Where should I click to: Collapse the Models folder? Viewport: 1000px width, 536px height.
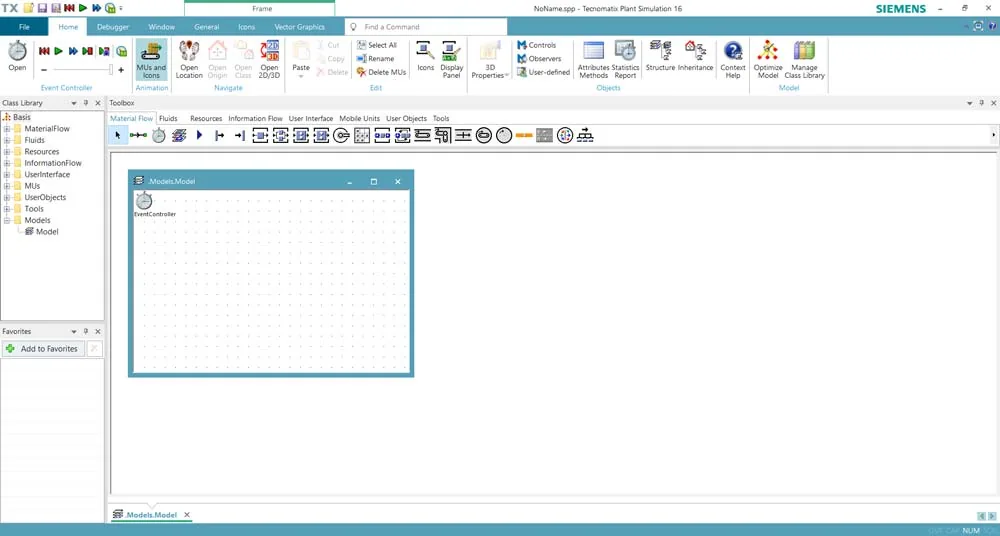[x=7, y=220]
